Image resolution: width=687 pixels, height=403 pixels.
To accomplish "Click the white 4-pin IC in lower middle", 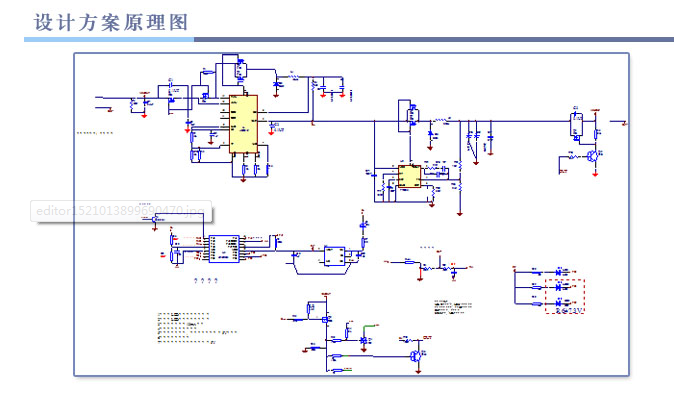I will (334, 256).
